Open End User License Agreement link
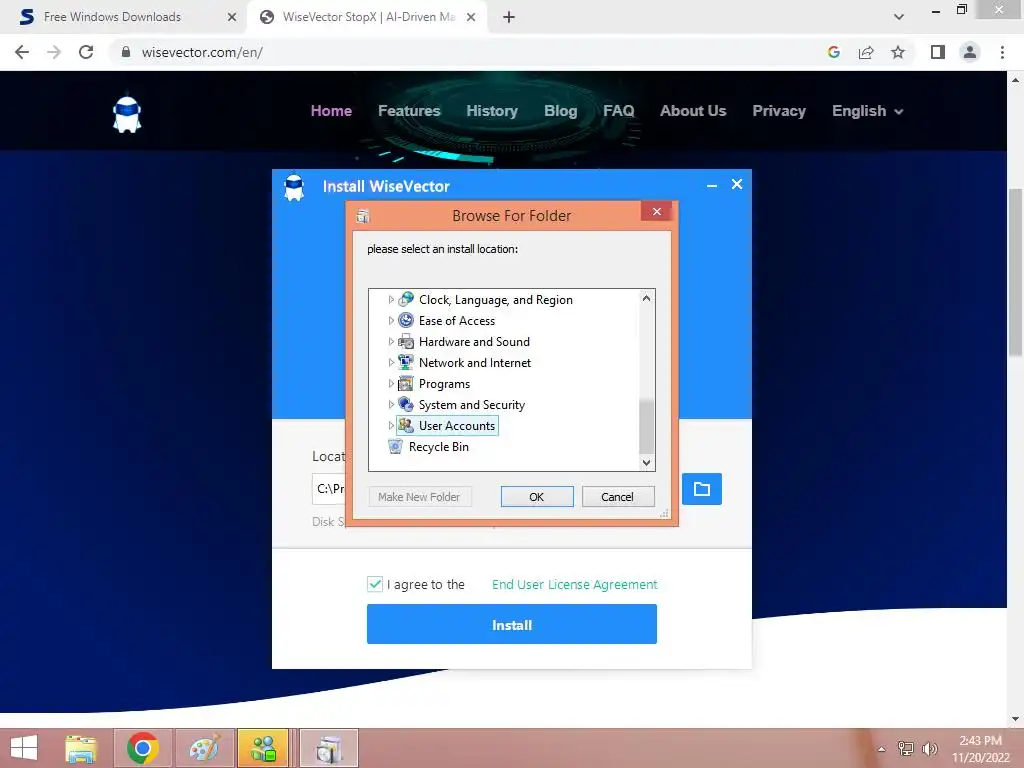This screenshot has height=768, width=1024. (x=575, y=584)
